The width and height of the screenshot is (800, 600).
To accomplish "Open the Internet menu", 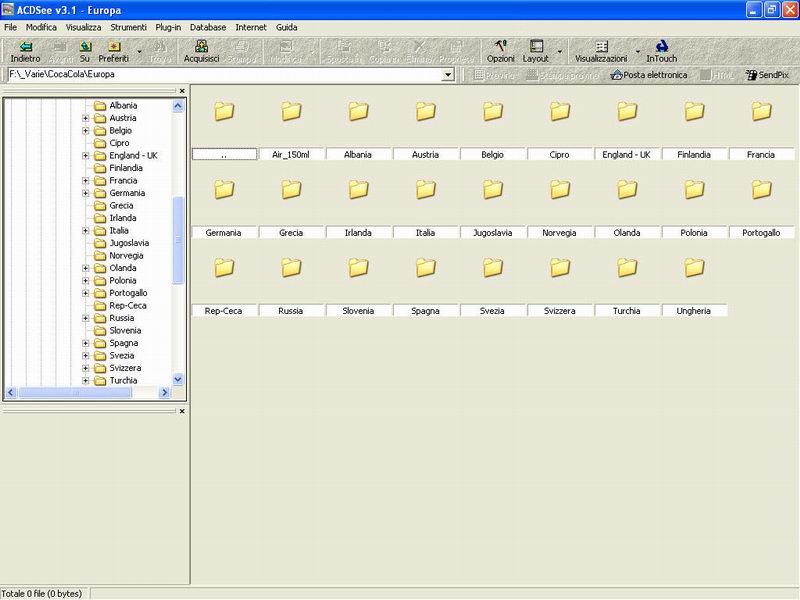I will pos(251,28).
